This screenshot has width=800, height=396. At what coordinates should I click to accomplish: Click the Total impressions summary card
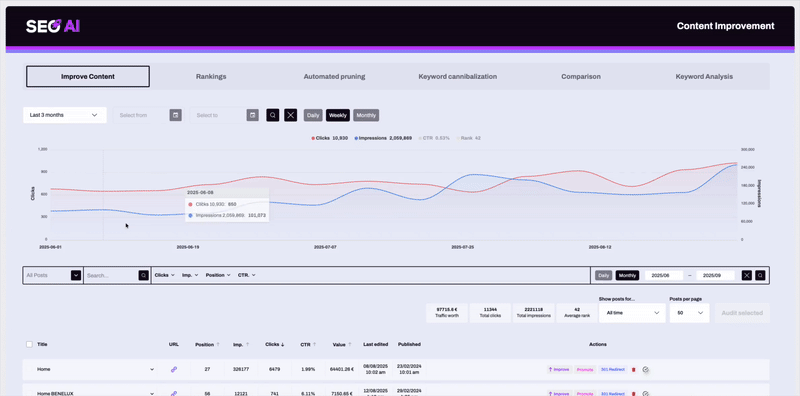[x=533, y=313]
